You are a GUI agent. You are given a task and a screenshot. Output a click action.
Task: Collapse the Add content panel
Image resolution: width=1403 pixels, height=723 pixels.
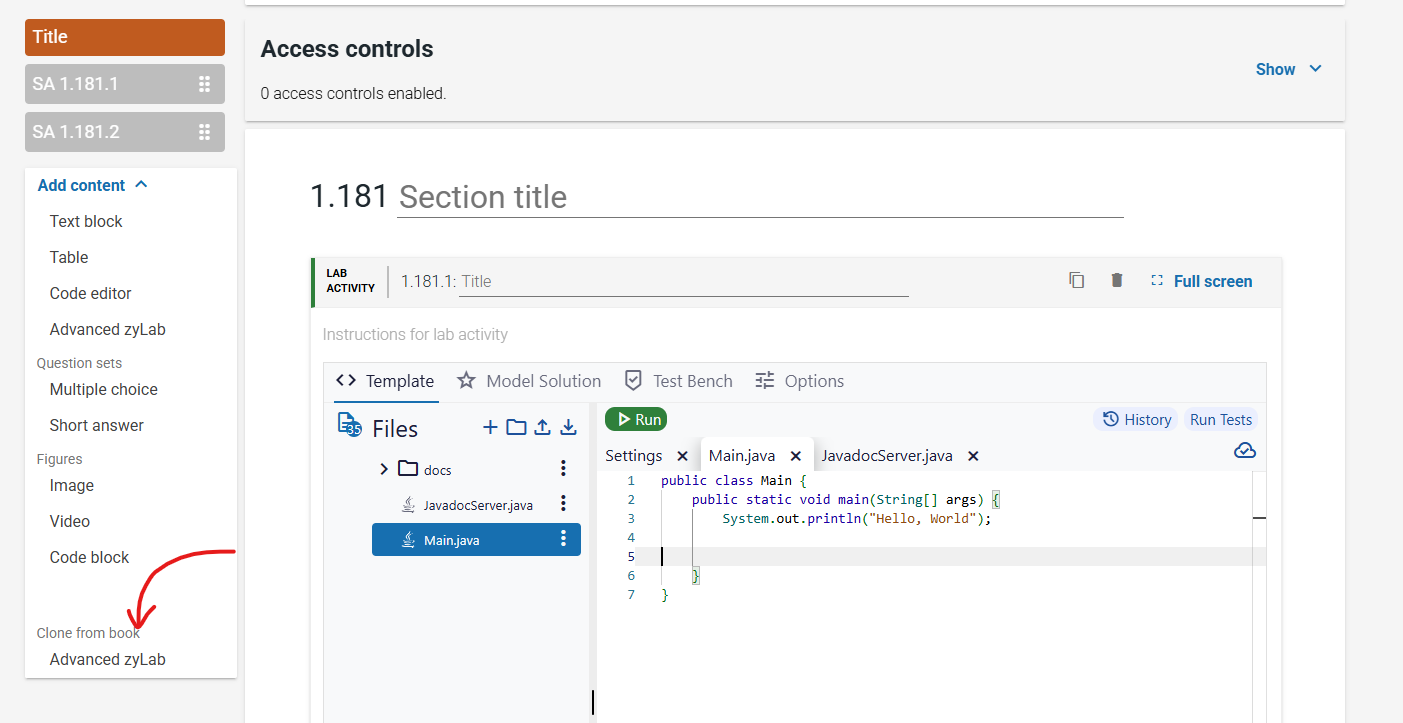coord(142,184)
